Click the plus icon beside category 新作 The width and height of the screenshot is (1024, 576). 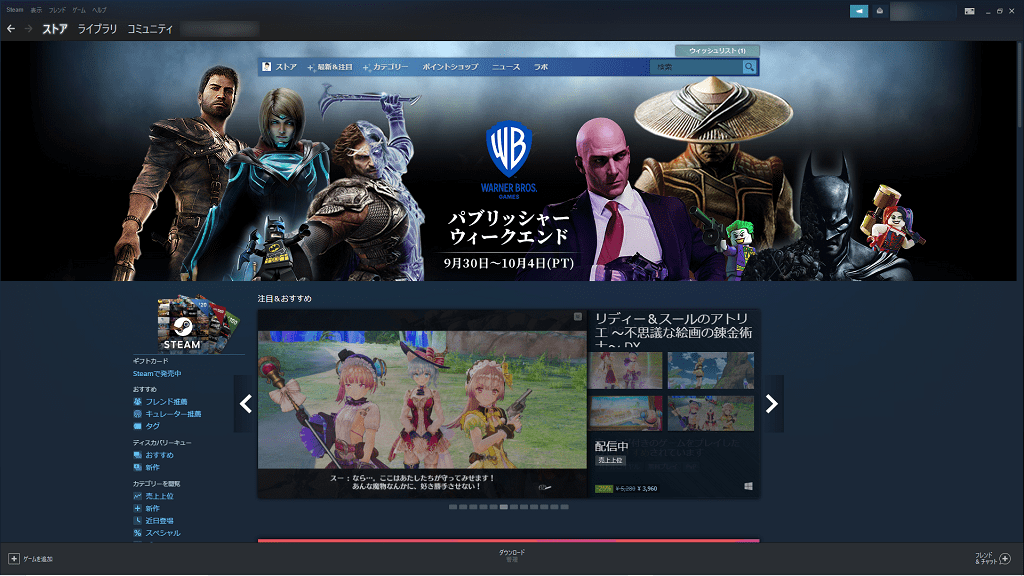pyautogui.click(x=137, y=508)
